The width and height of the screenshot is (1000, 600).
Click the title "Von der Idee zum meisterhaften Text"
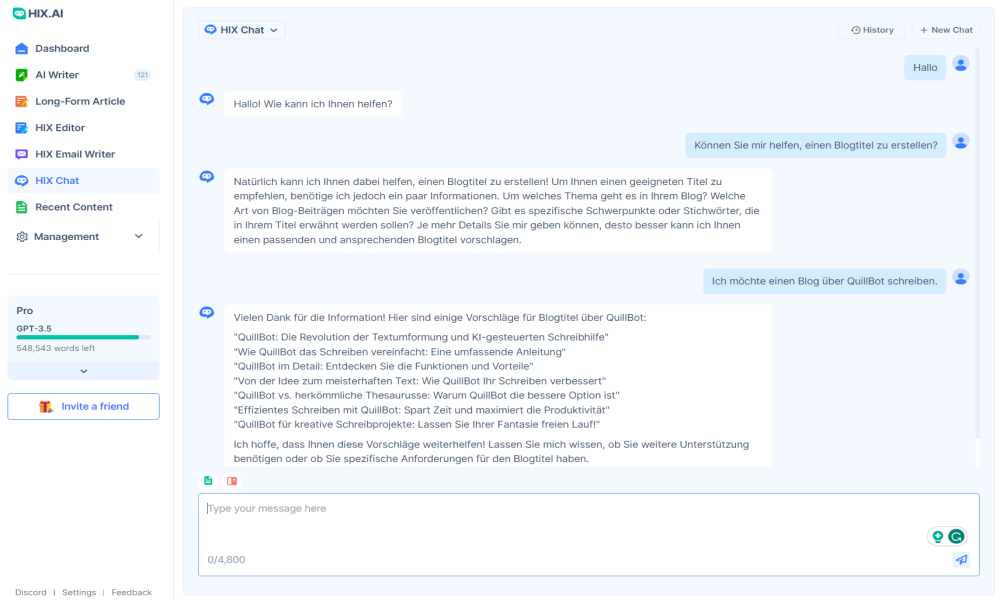420,381
